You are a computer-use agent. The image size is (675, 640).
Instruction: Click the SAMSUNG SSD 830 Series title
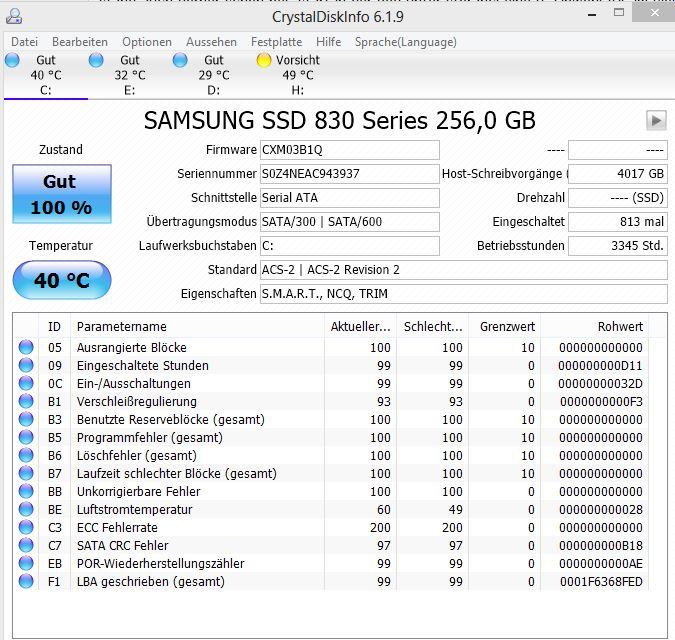340,120
